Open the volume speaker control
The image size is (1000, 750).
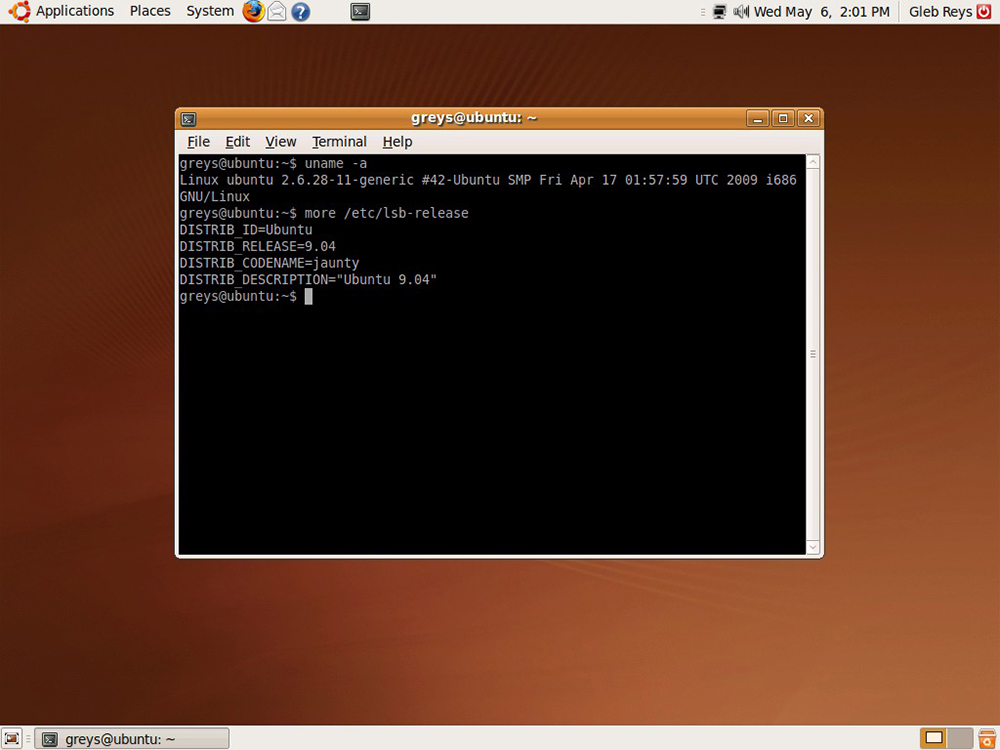[741, 12]
